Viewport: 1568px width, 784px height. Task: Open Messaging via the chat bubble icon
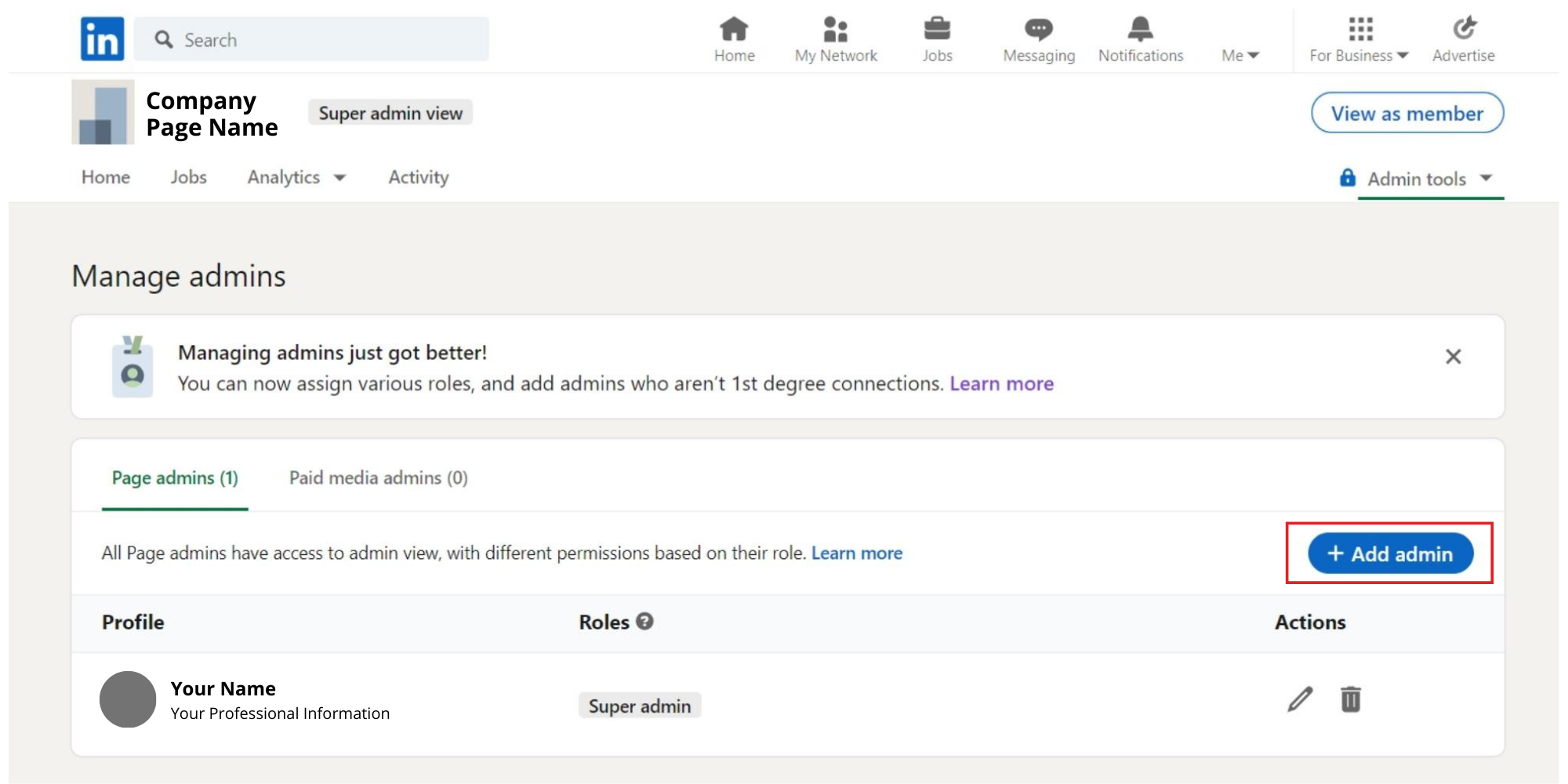[x=1037, y=31]
